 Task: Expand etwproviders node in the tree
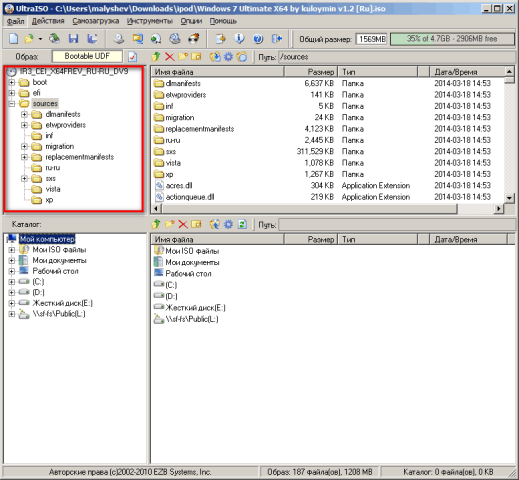coord(24,125)
